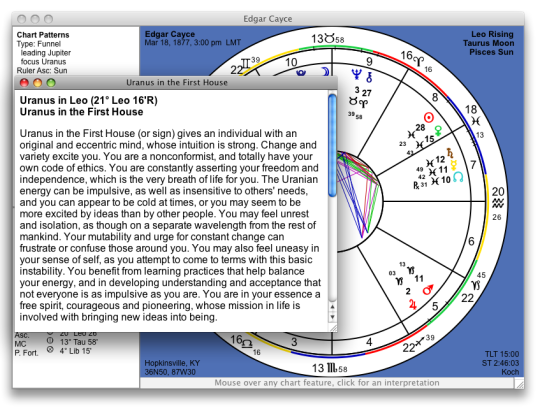Click the Taurus symbol at the Midheaven cusp

[329, 39]
